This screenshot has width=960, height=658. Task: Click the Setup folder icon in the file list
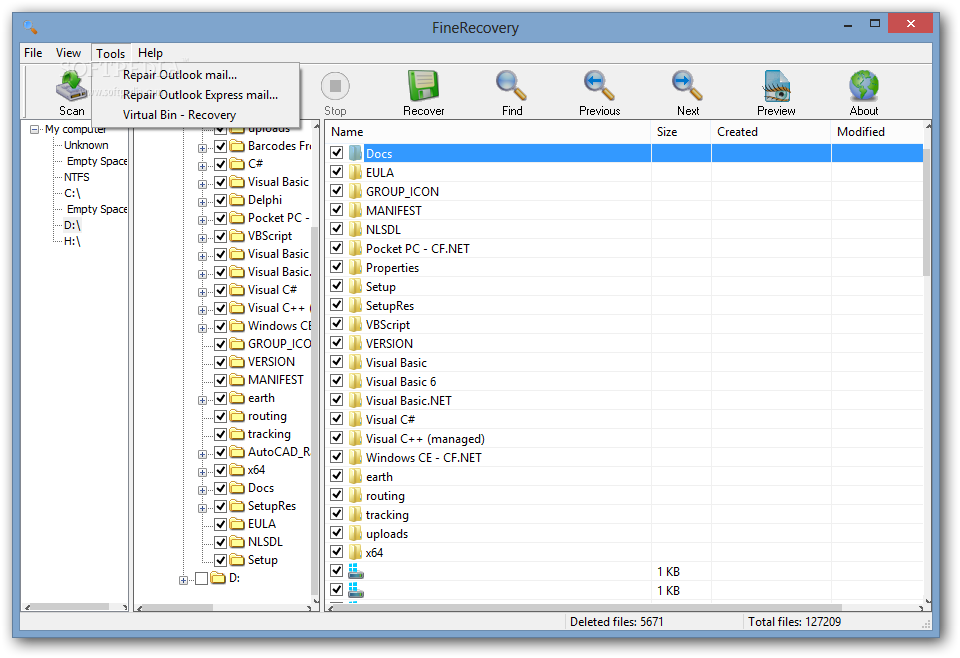(355, 286)
